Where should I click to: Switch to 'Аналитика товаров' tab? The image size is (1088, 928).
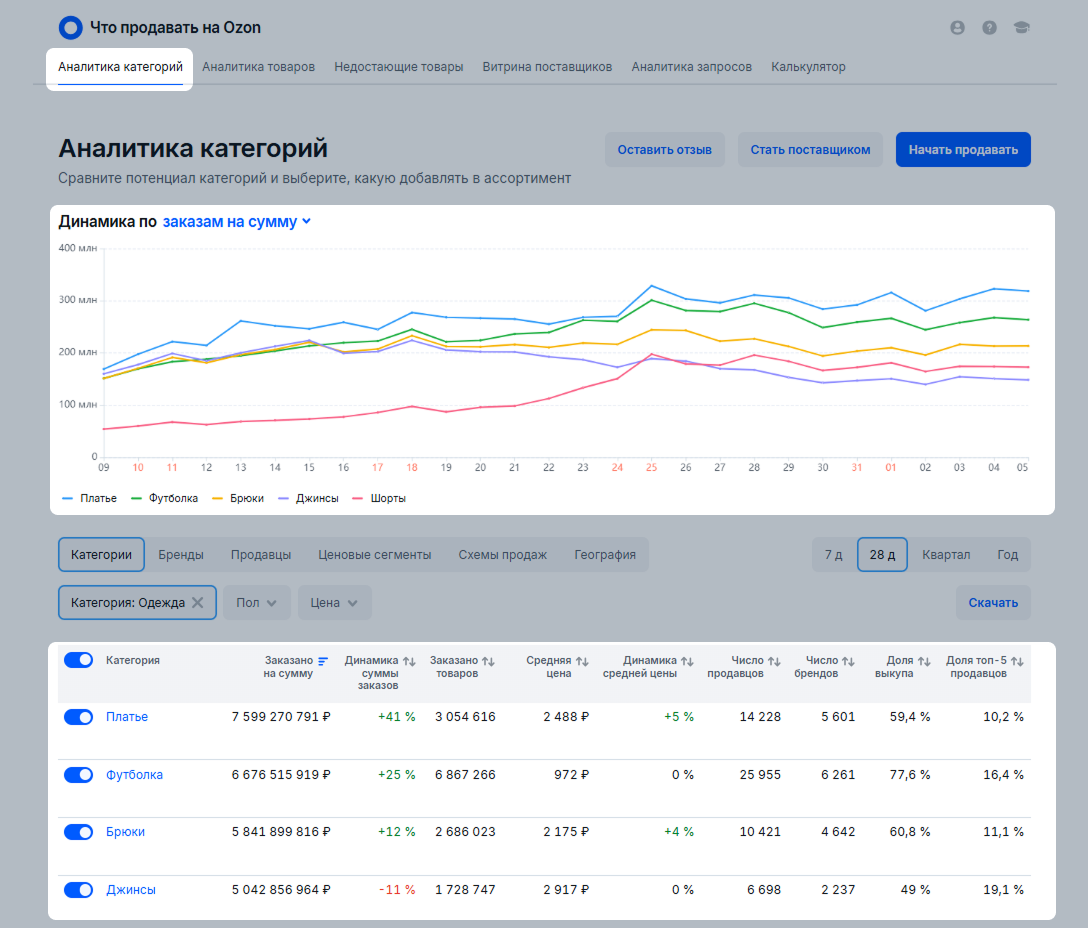click(258, 67)
